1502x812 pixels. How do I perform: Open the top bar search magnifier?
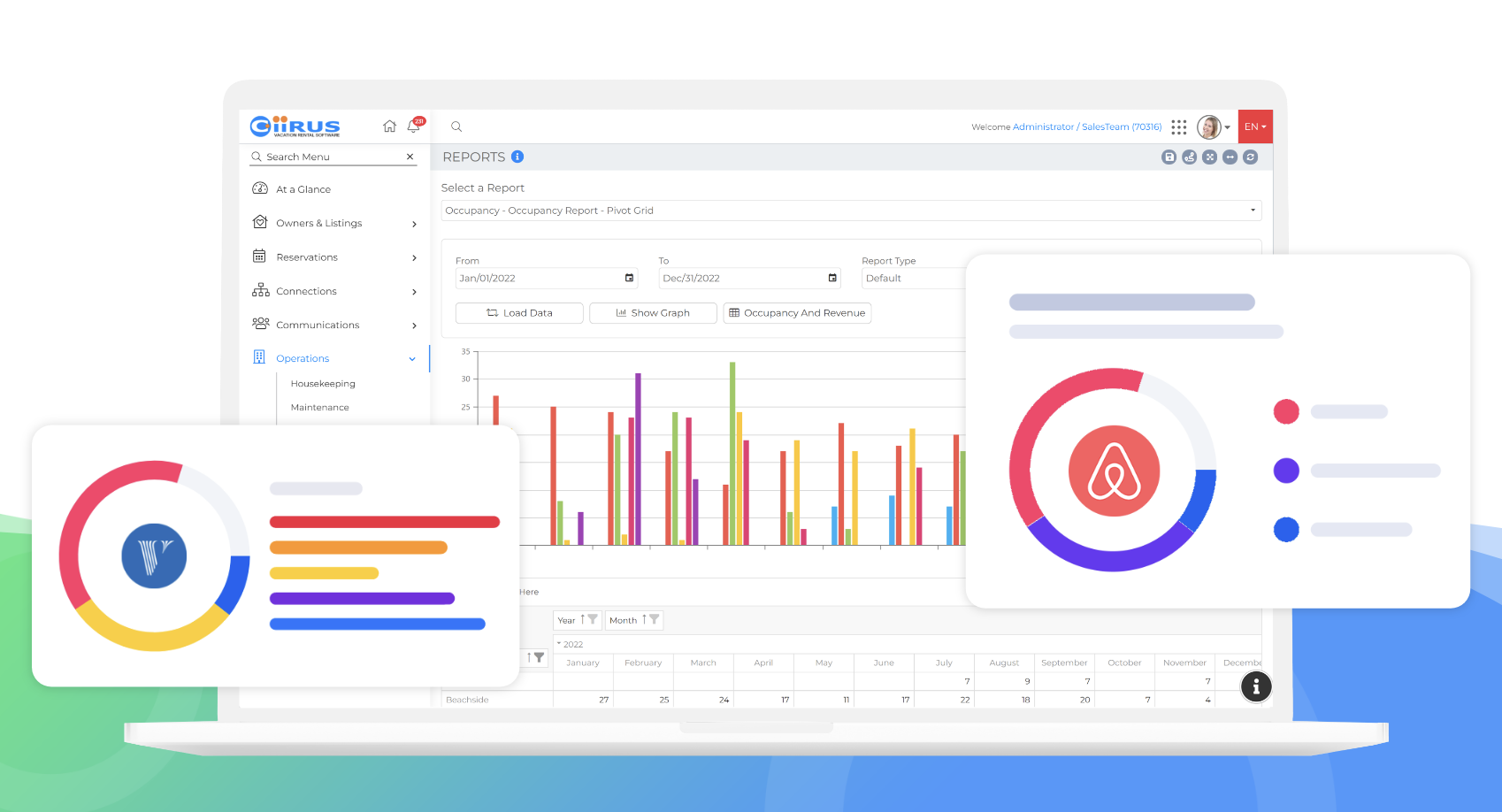[456, 126]
